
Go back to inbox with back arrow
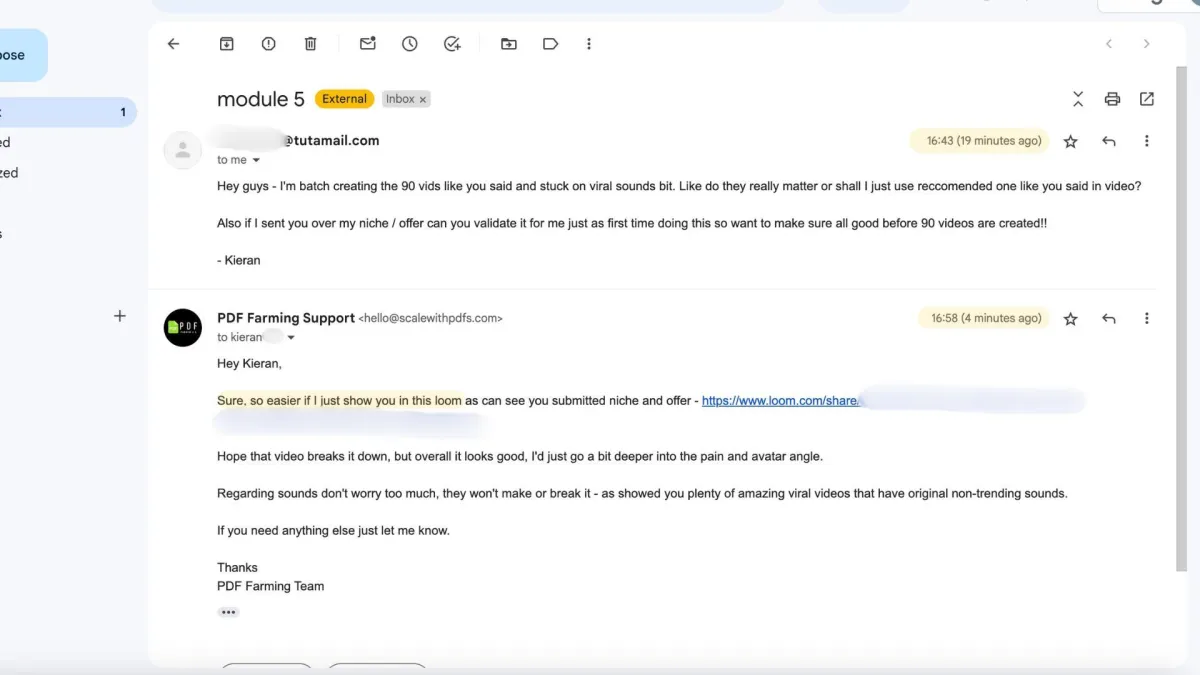[x=173, y=44]
